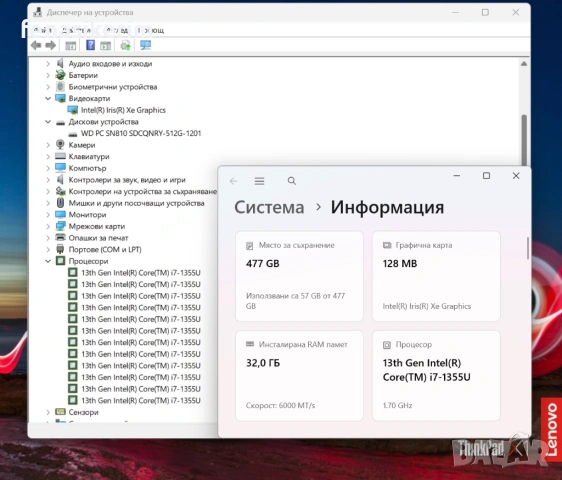Collapse the Процесори node

point(48,261)
